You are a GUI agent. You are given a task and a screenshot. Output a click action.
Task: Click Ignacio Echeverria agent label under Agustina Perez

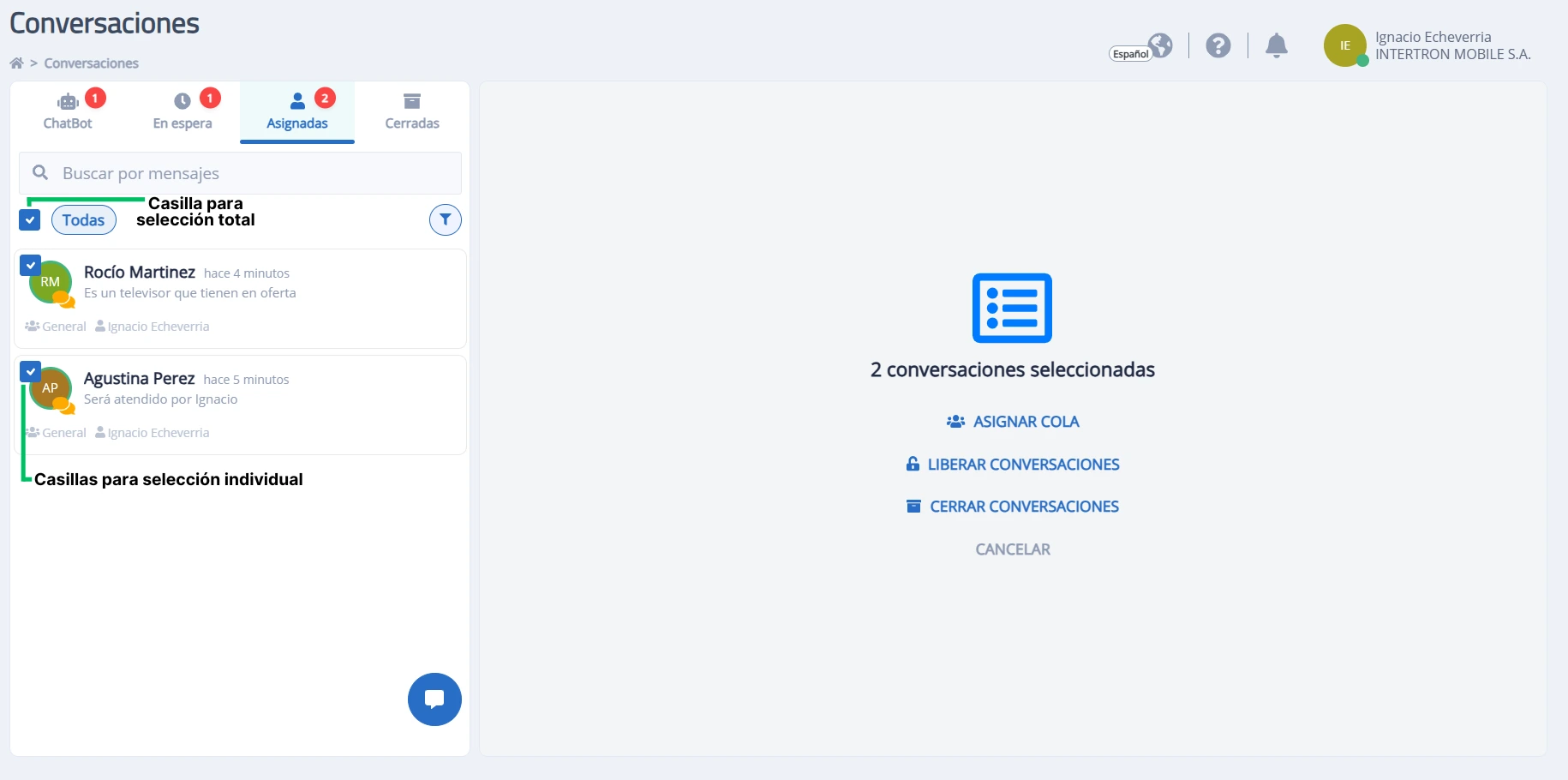click(x=153, y=433)
